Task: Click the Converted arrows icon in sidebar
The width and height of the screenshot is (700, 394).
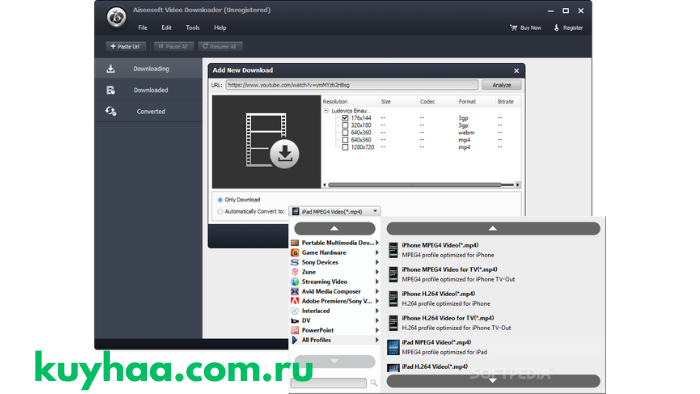Action: click(x=111, y=111)
